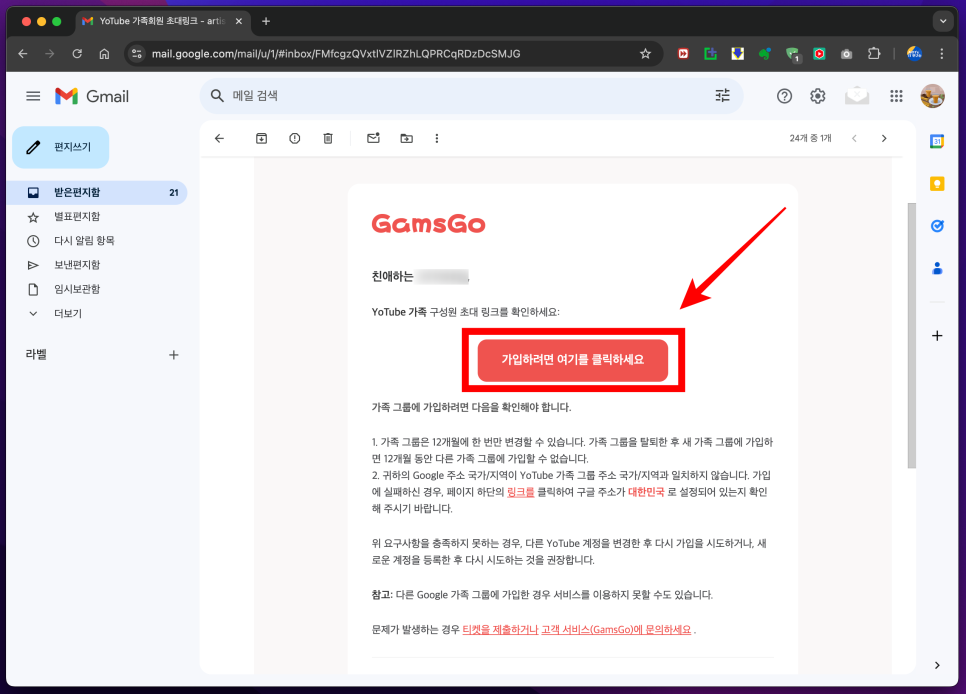This screenshot has width=966, height=694.
Task: Mark email as unread
Action: [373, 138]
